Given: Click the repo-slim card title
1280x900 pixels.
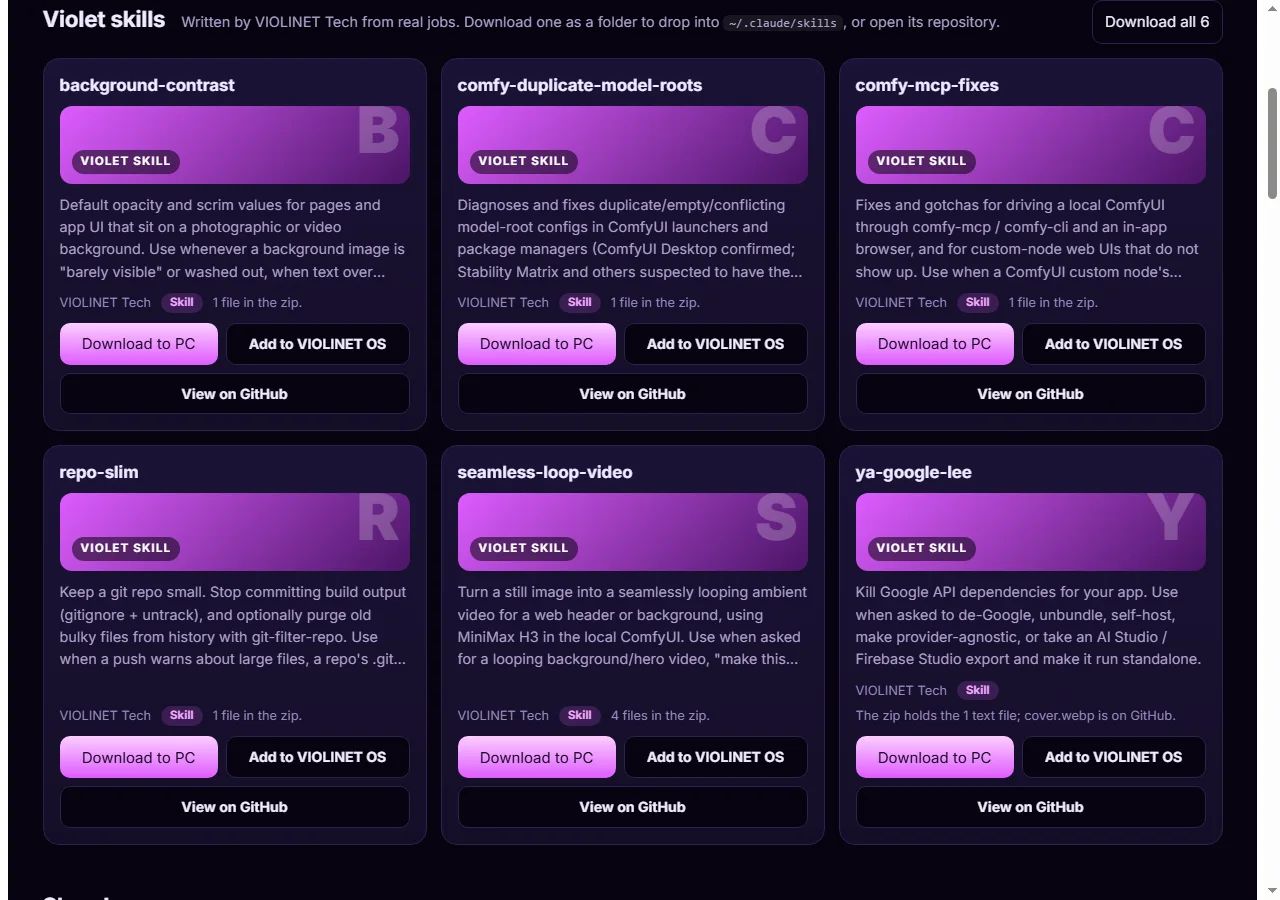Looking at the screenshot, I should pos(99,472).
